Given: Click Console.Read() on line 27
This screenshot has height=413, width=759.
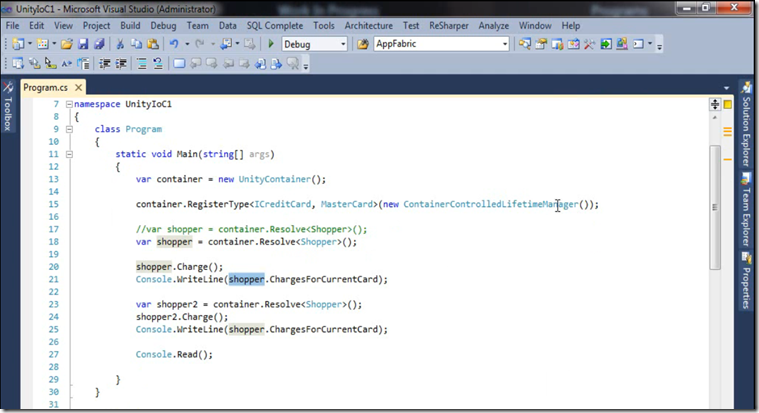Looking at the screenshot, I should click(174, 354).
